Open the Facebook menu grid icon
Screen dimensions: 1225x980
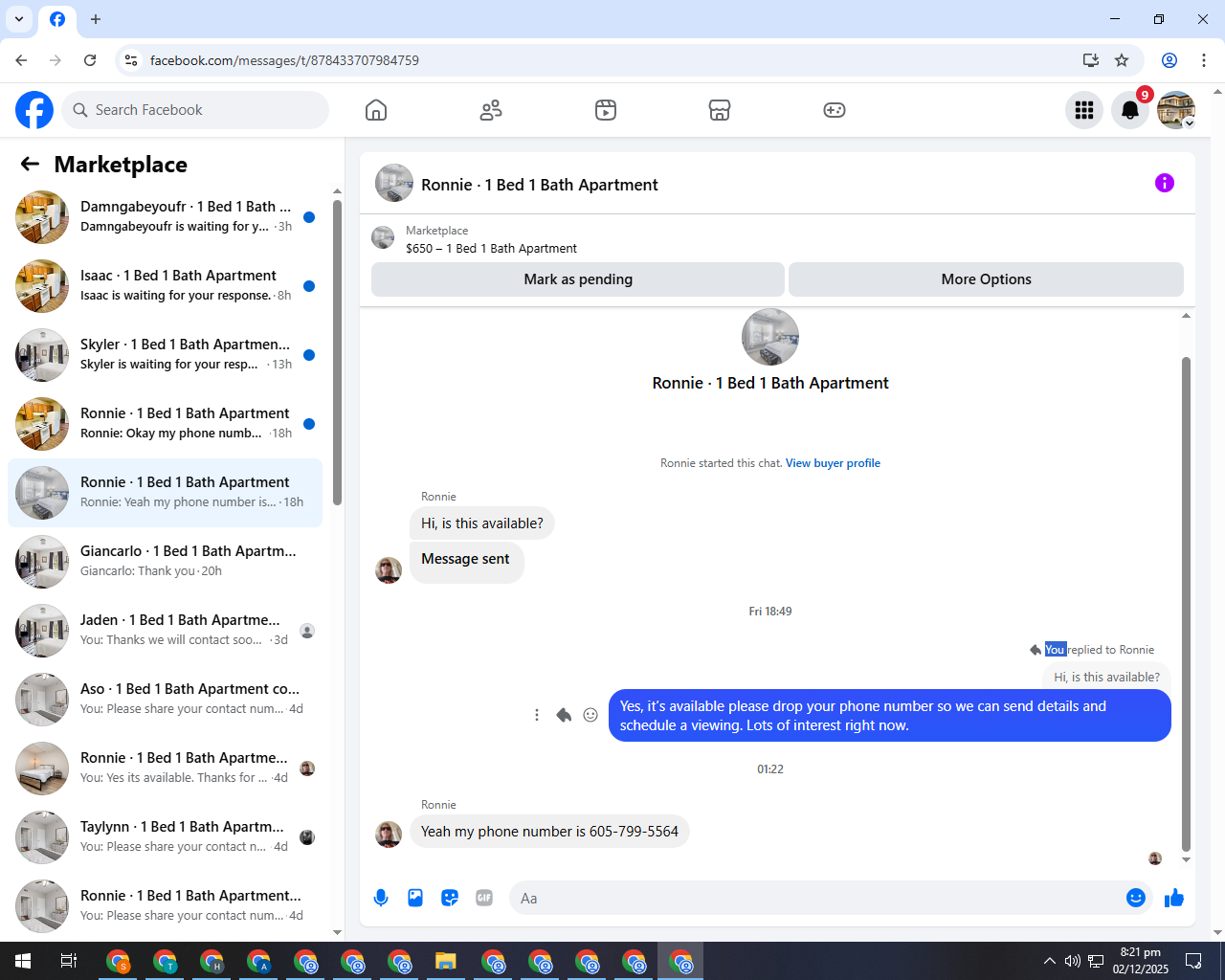click(x=1084, y=110)
